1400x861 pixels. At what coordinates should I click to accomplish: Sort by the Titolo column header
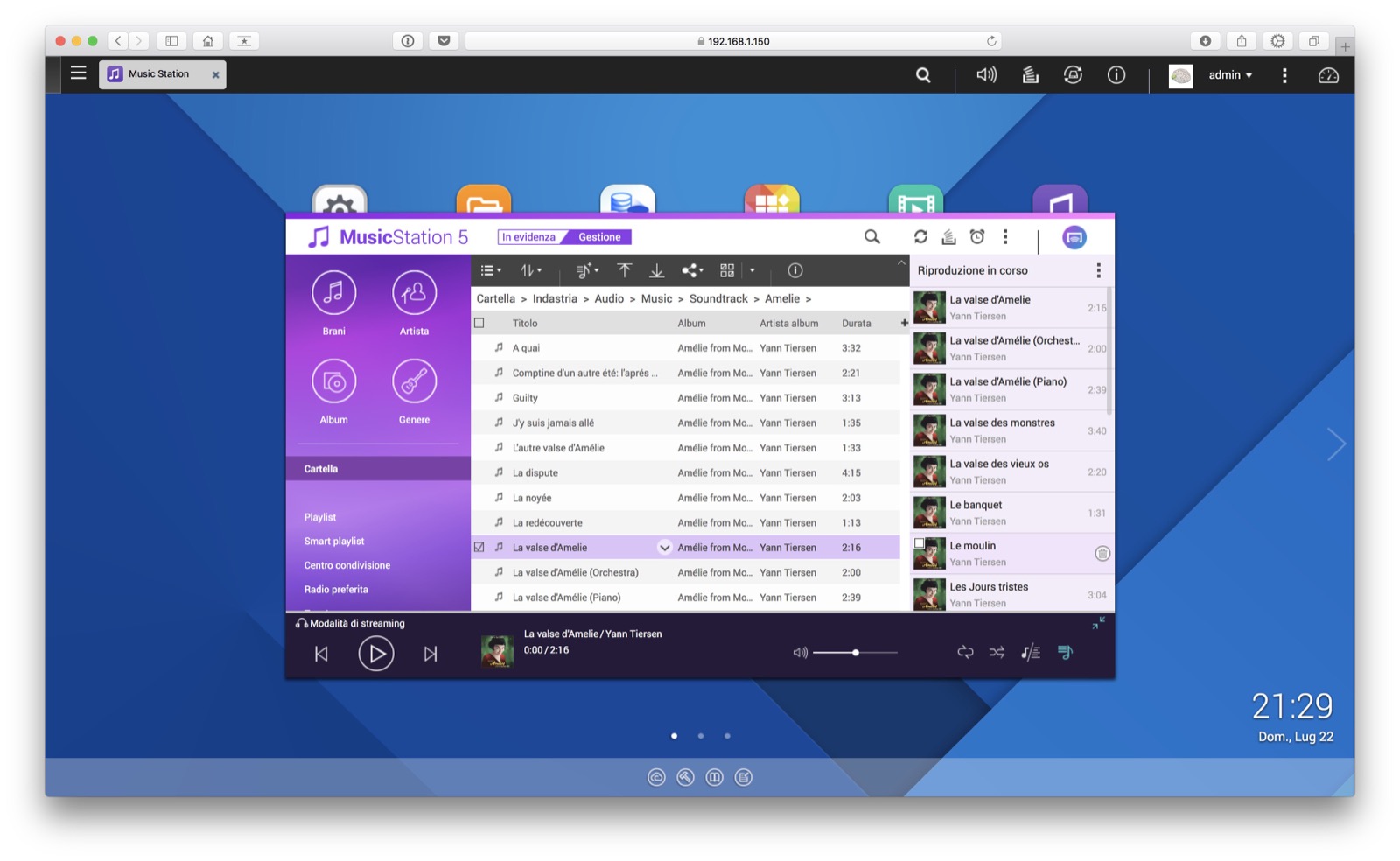tap(525, 324)
